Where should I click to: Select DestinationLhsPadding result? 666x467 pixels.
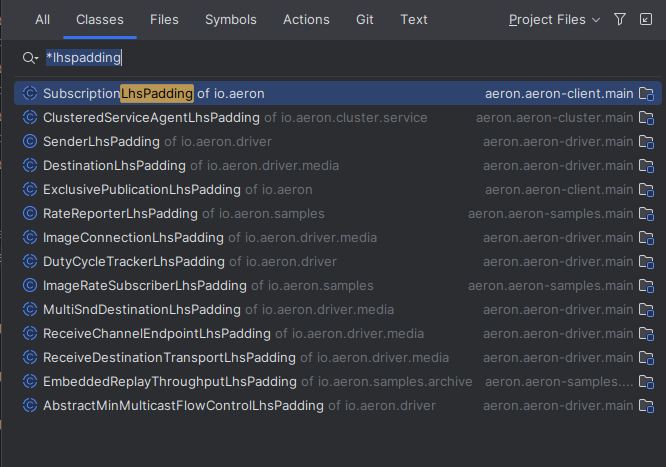[x=338, y=165]
